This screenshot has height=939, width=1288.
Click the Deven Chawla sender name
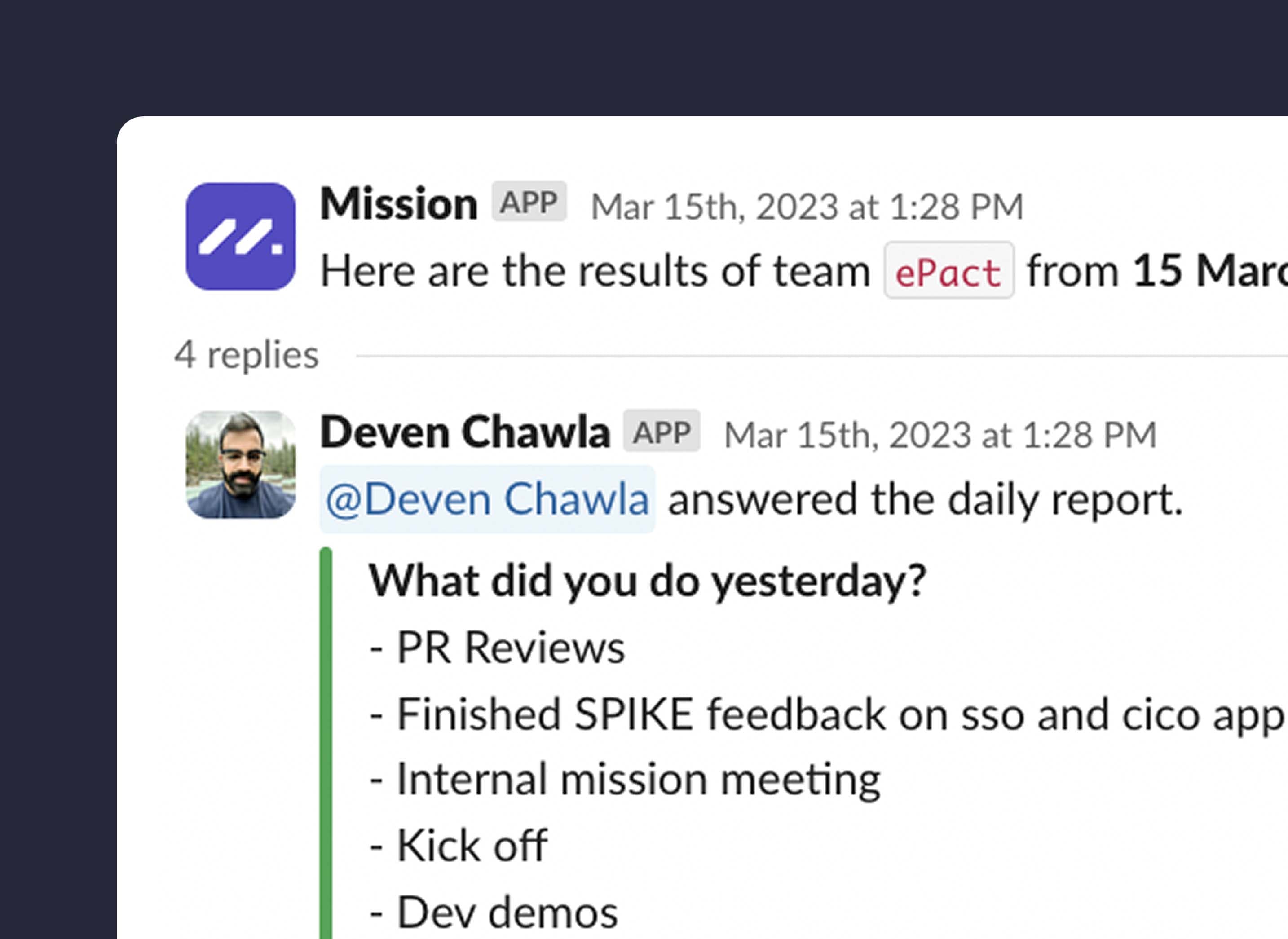pos(465,432)
